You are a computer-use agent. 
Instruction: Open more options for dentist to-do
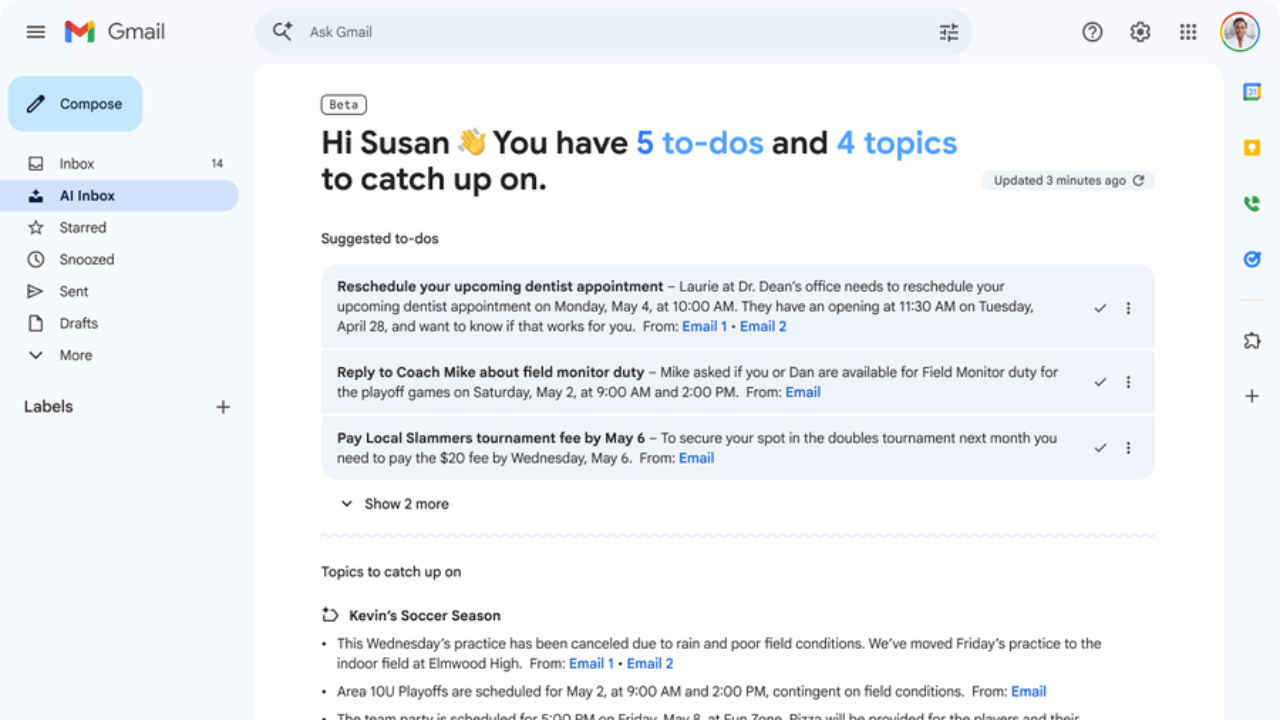click(x=1128, y=308)
